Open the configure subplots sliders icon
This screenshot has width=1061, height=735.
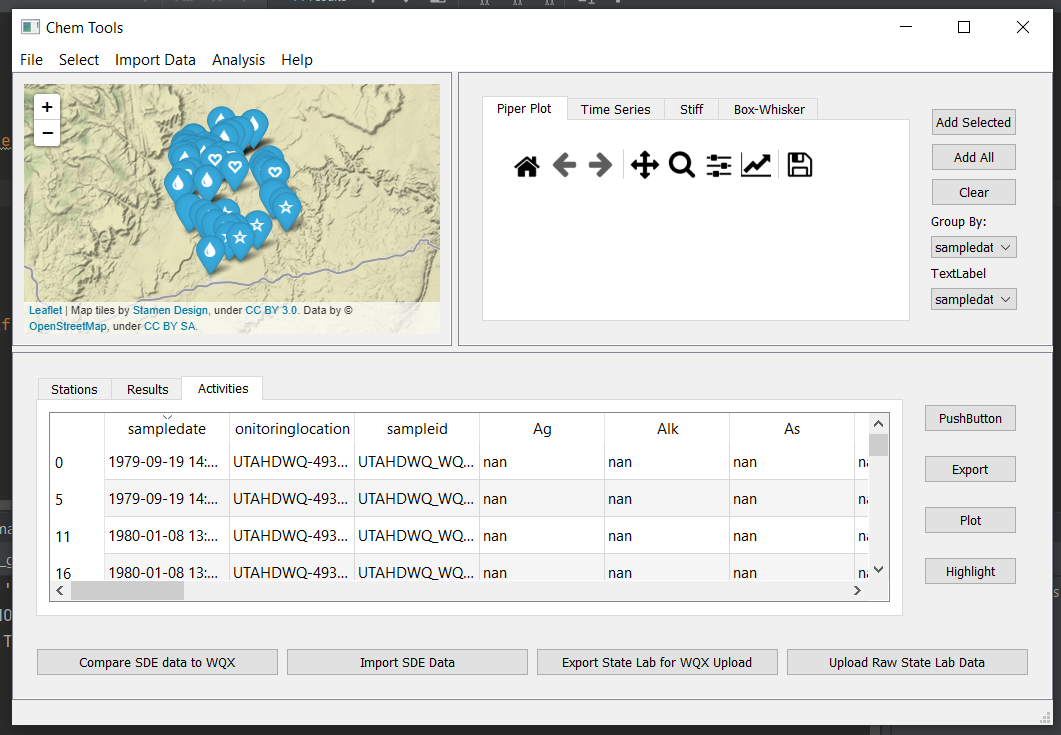coord(718,166)
